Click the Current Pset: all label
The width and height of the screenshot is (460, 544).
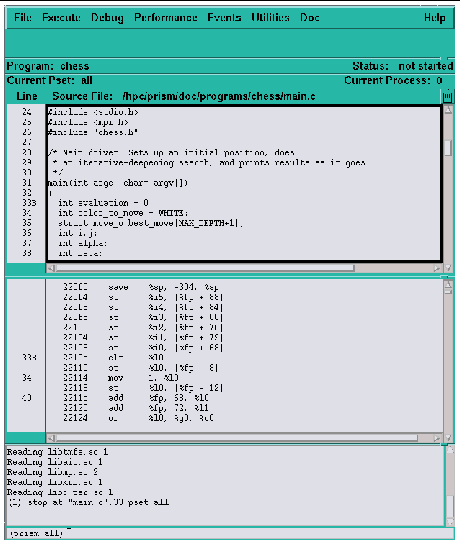pos(50,80)
